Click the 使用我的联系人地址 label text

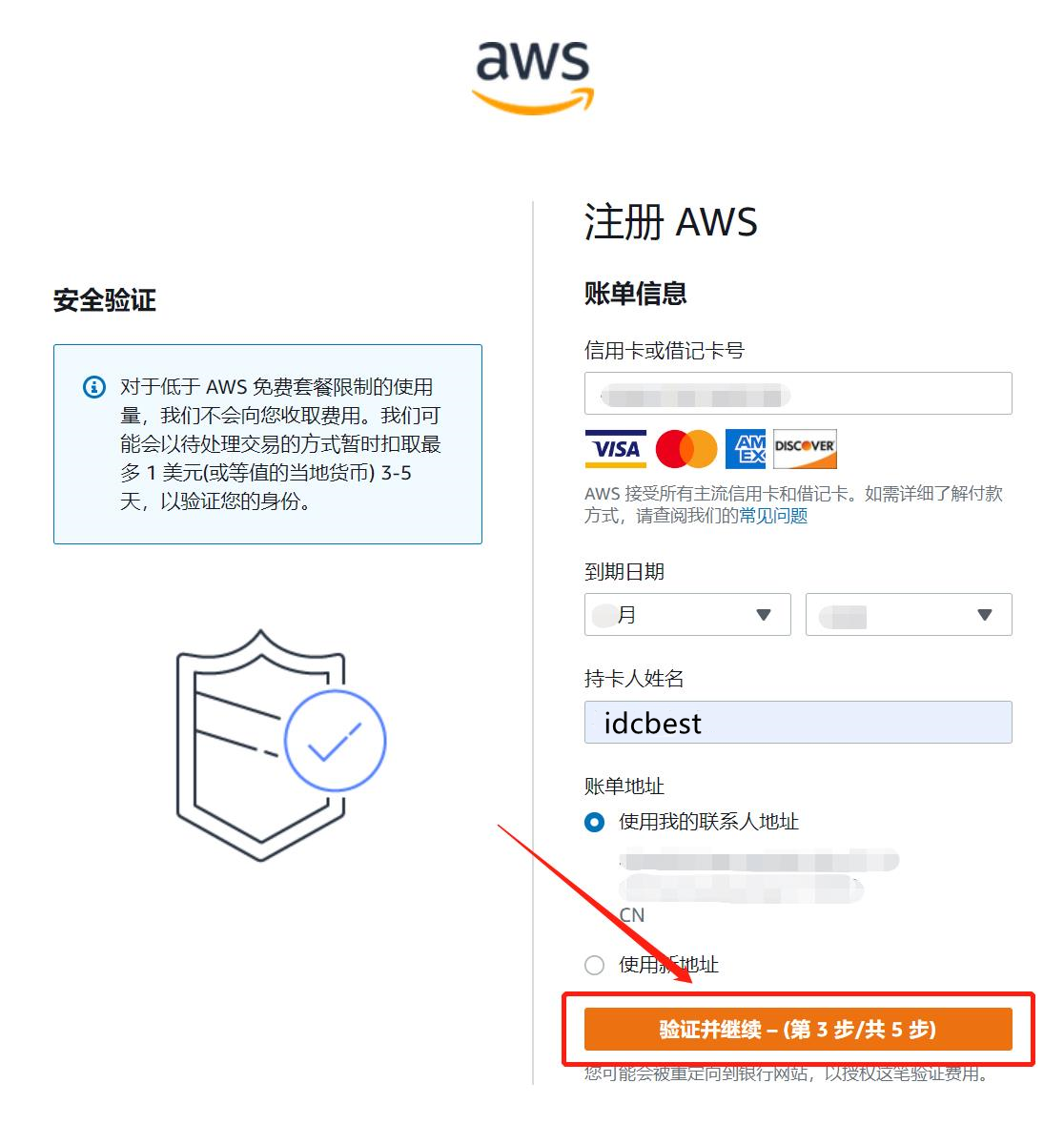[708, 822]
